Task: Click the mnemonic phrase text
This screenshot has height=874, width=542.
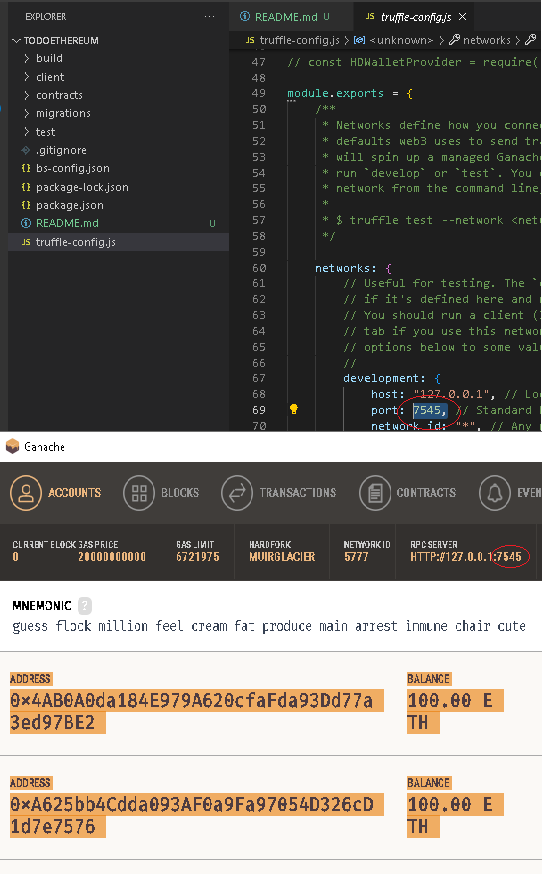Action: pos(269,627)
